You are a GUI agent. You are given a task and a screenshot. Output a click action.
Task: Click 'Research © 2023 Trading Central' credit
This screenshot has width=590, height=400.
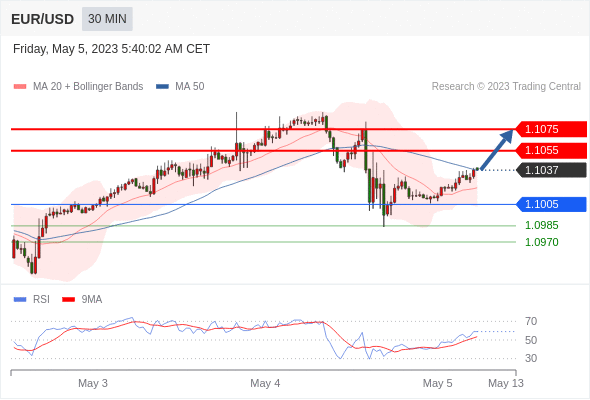coord(506,87)
